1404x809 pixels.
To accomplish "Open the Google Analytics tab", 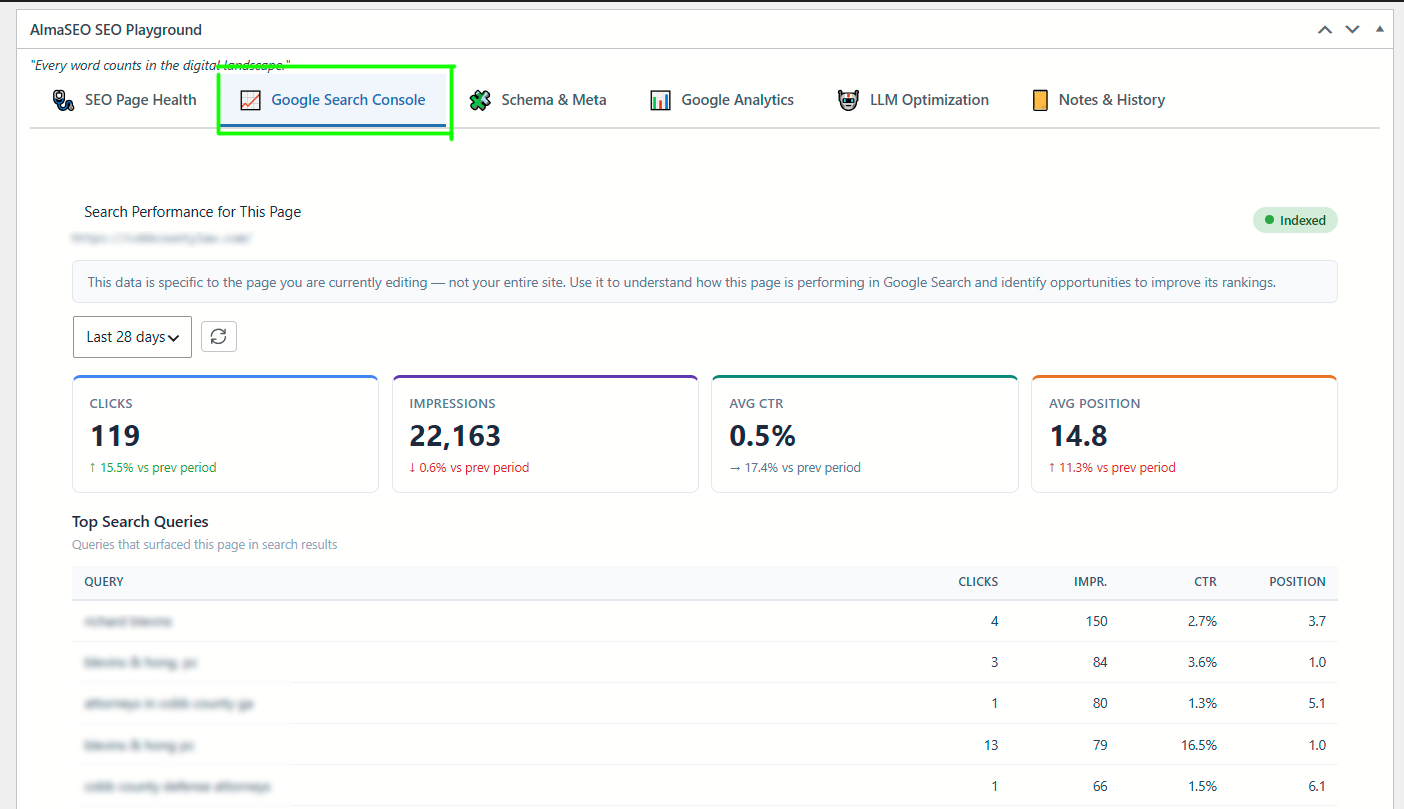I will click(x=722, y=100).
